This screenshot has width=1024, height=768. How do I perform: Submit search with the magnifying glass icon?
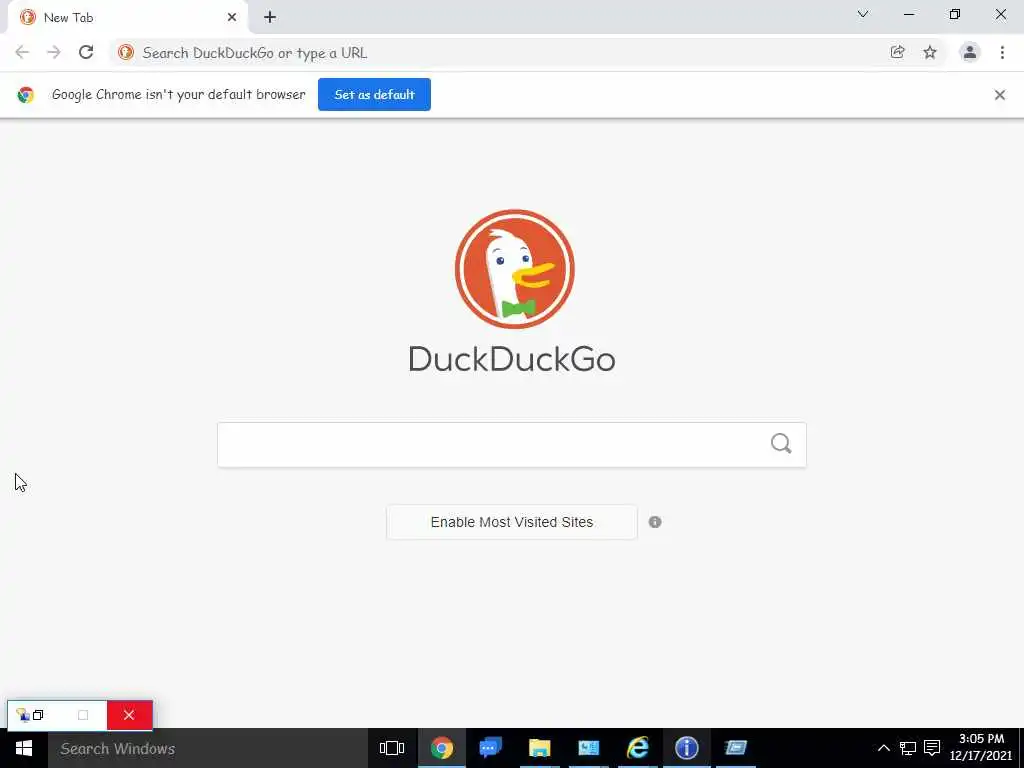(781, 444)
